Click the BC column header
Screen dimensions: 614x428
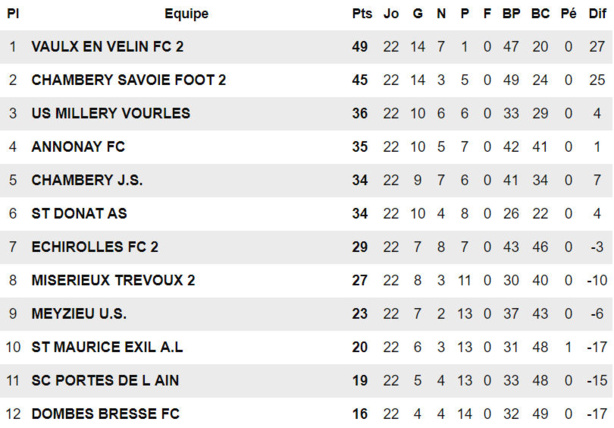pos(540,14)
